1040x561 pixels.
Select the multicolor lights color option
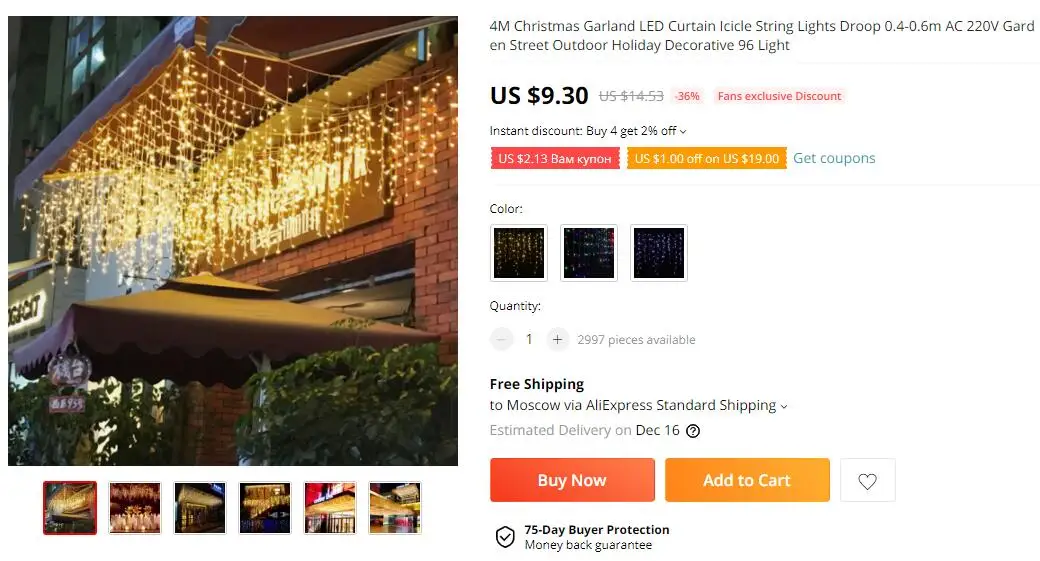[589, 253]
